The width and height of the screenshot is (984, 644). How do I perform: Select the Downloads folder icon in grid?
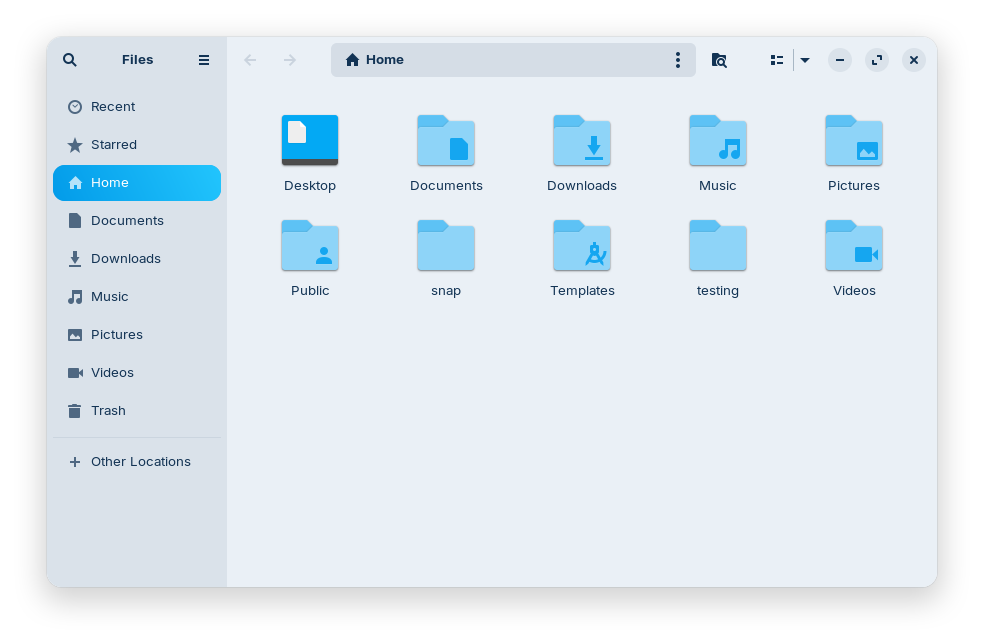[x=582, y=140]
